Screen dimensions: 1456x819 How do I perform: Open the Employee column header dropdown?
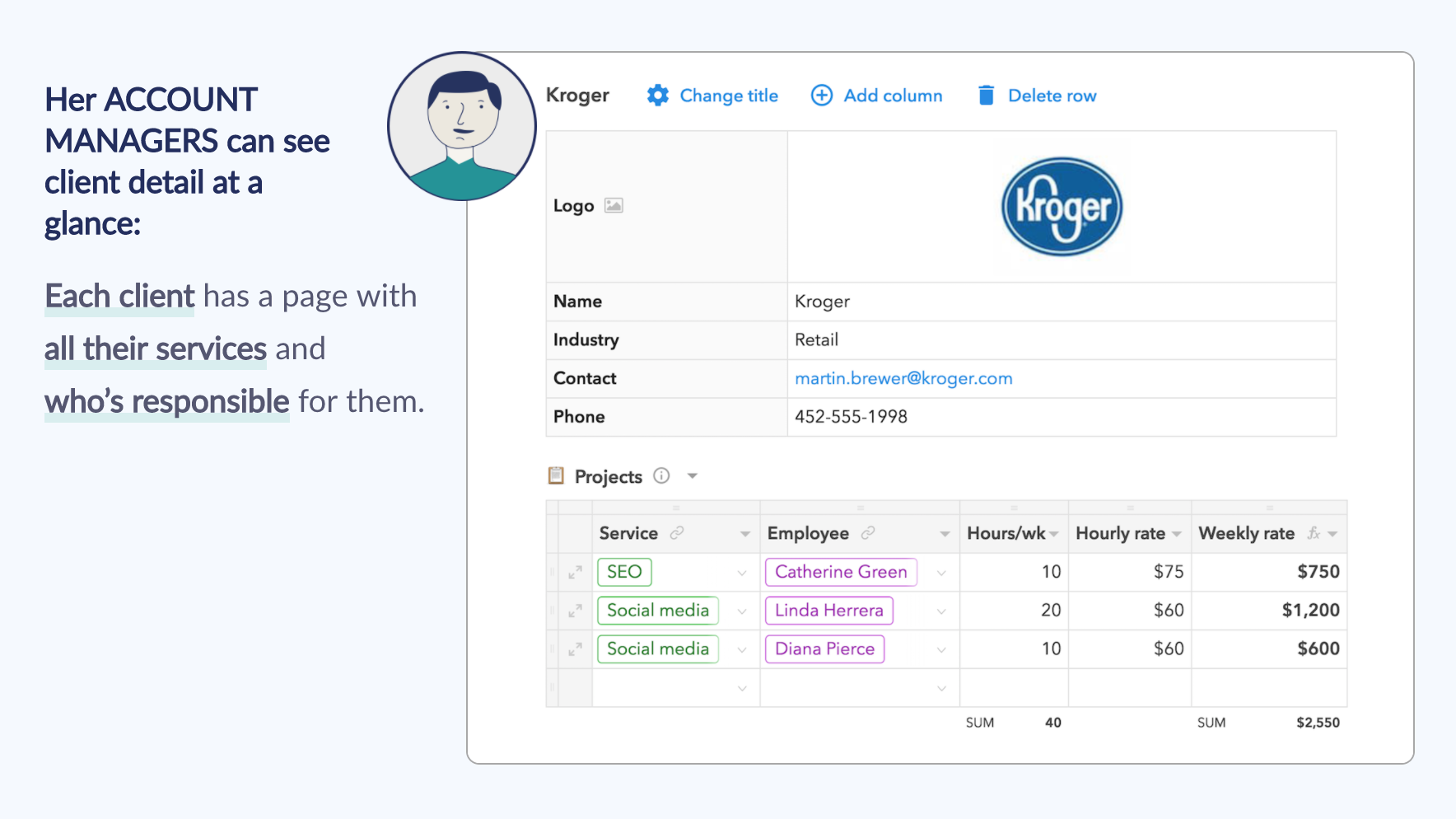[945, 534]
